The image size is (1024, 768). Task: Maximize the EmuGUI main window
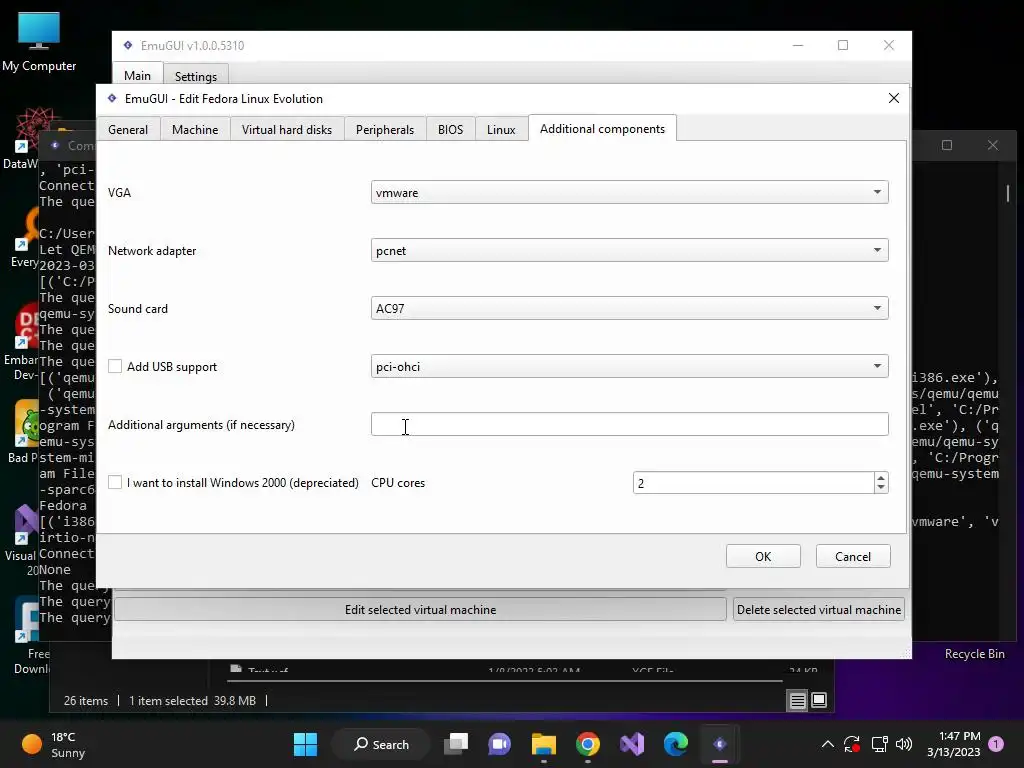[843, 45]
